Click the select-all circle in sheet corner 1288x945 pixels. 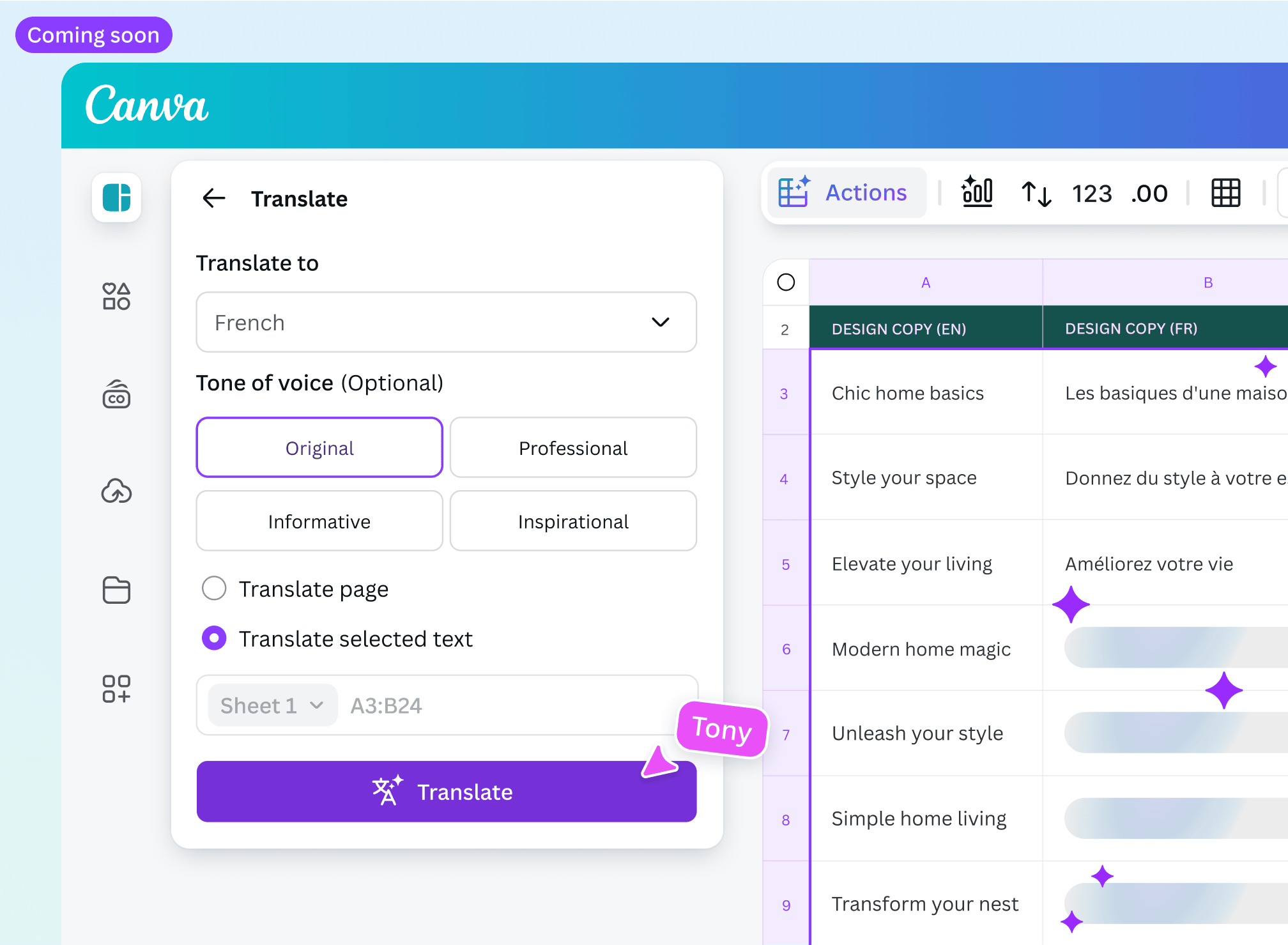pyautogui.click(x=786, y=282)
